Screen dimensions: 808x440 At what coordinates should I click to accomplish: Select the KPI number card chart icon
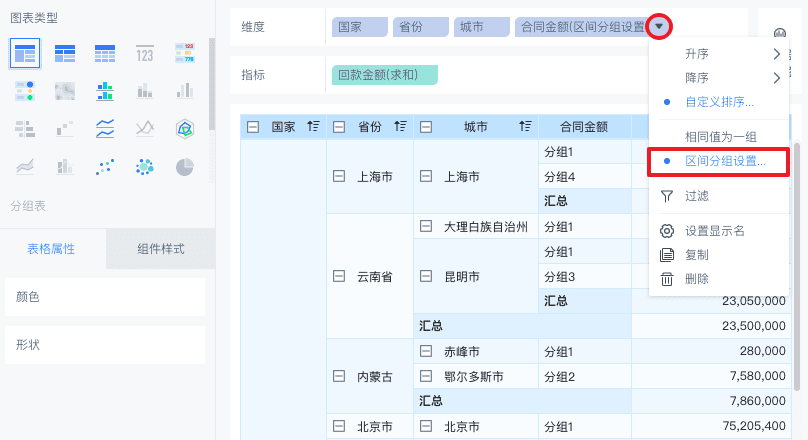click(144, 53)
